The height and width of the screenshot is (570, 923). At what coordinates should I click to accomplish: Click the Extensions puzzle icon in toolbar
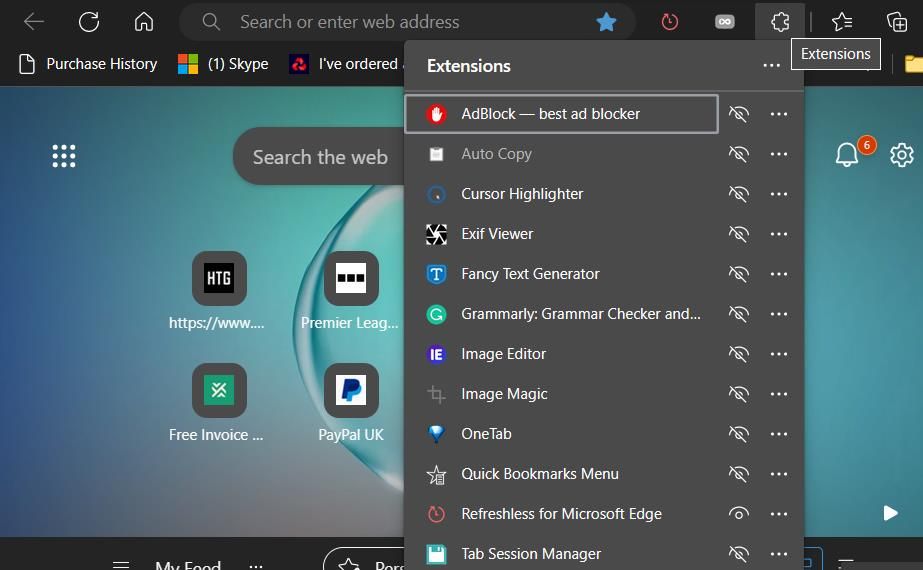tap(780, 22)
